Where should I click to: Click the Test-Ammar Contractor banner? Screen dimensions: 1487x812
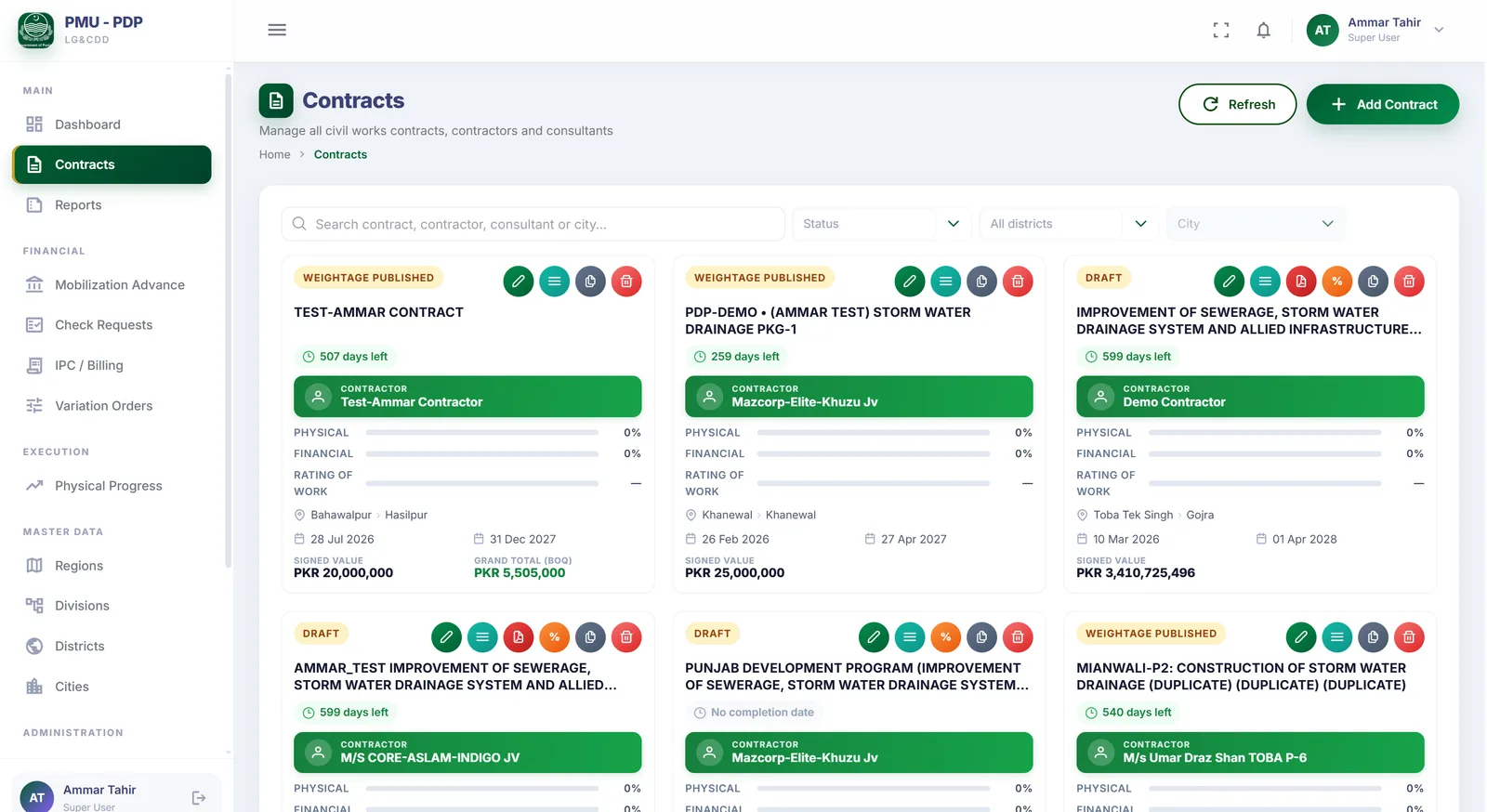[x=467, y=397]
